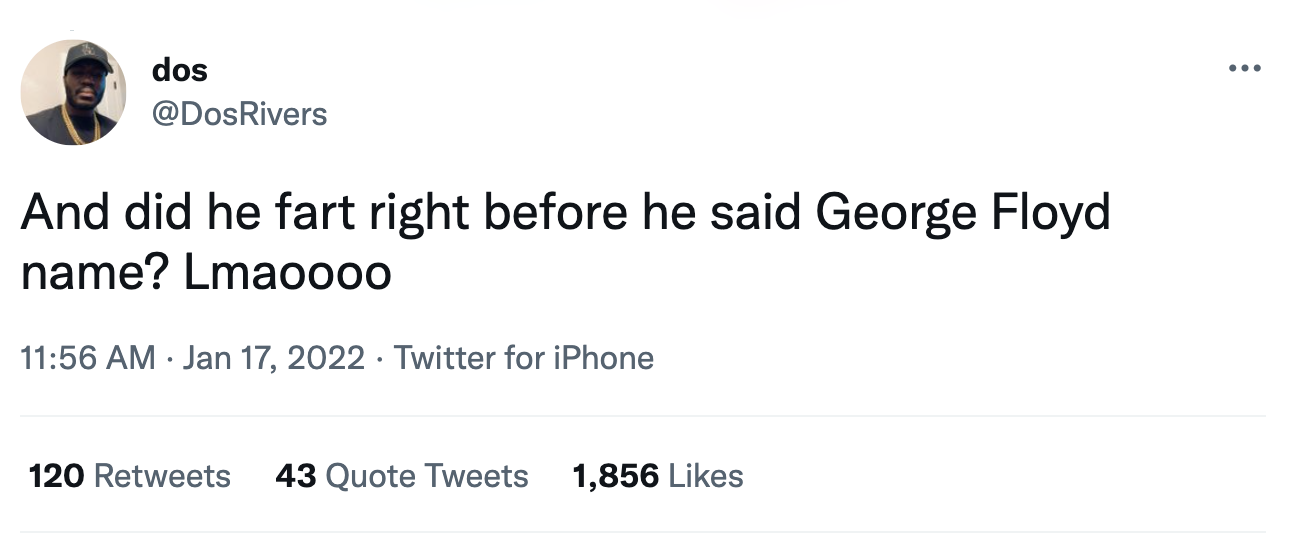Open the more options ellipsis menu
This screenshot has width=1296, height=544.
click(1247, 69)
